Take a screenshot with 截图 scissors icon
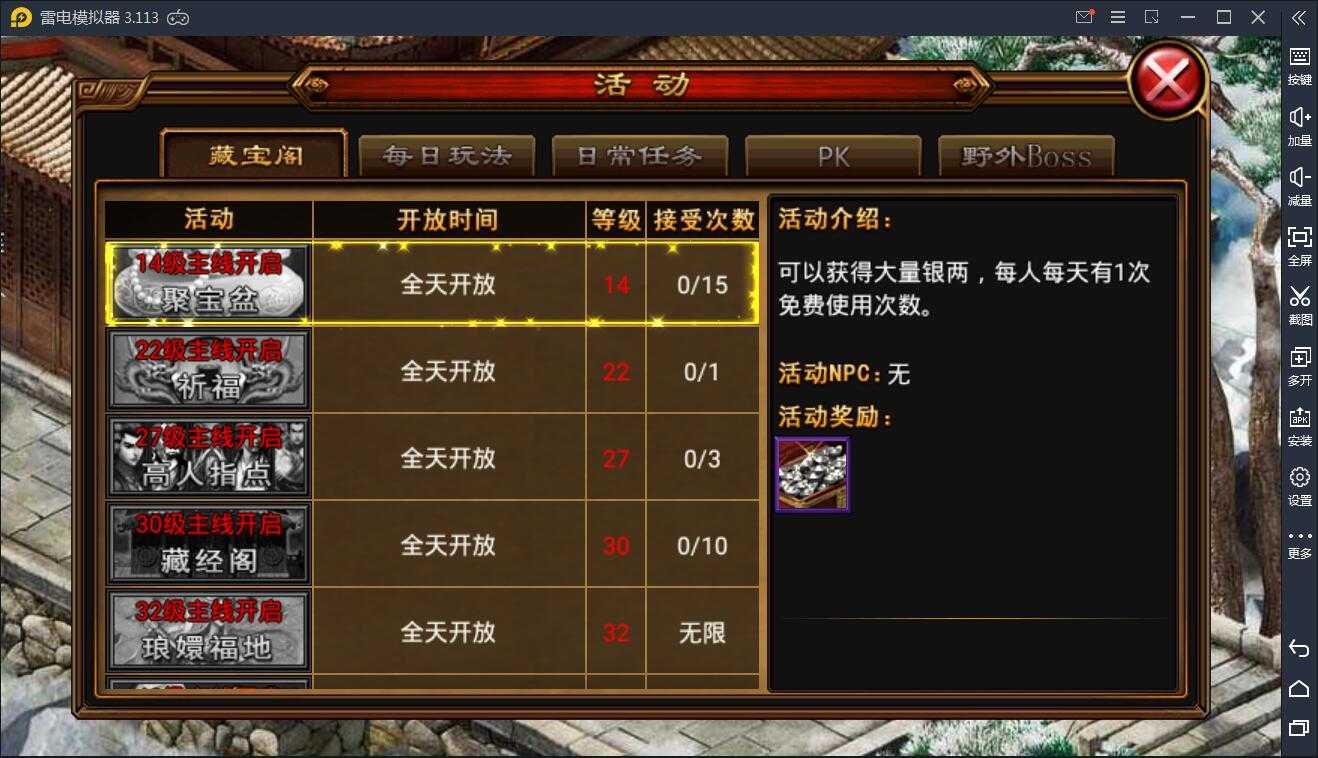Screen dimensions: 1318x758 tap(1299, 305)
